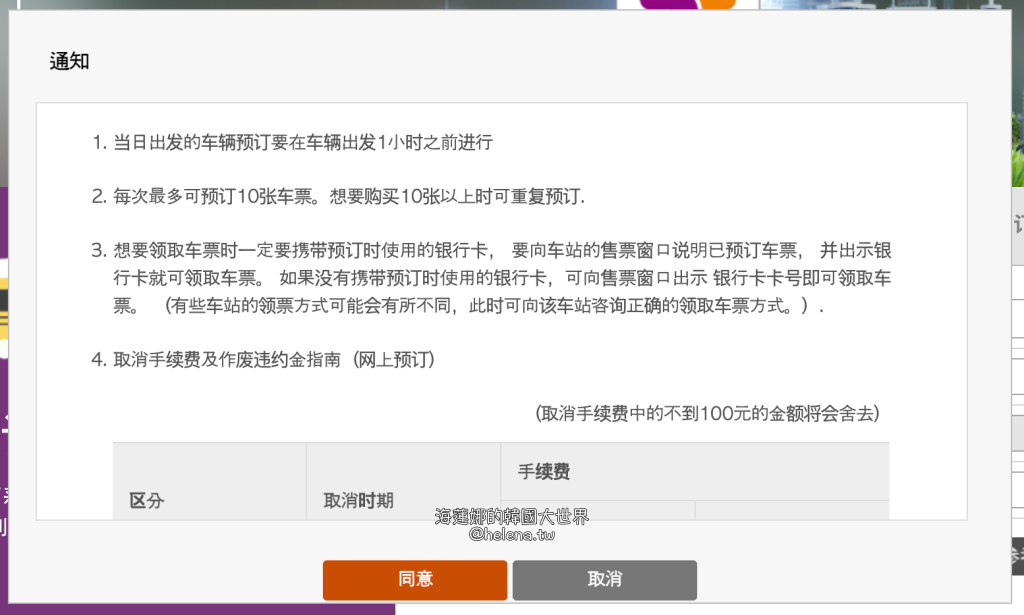Click the right sub-cell beneath 手续费 header
1024x615 pixels.
[x=791, y=510]
